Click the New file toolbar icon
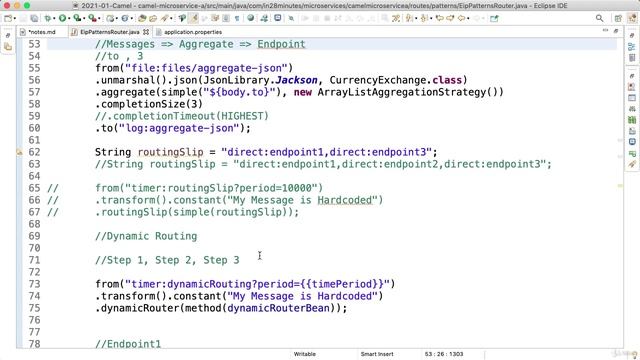The height and width of the screenshot is (360, 640). tap(8, 18)
